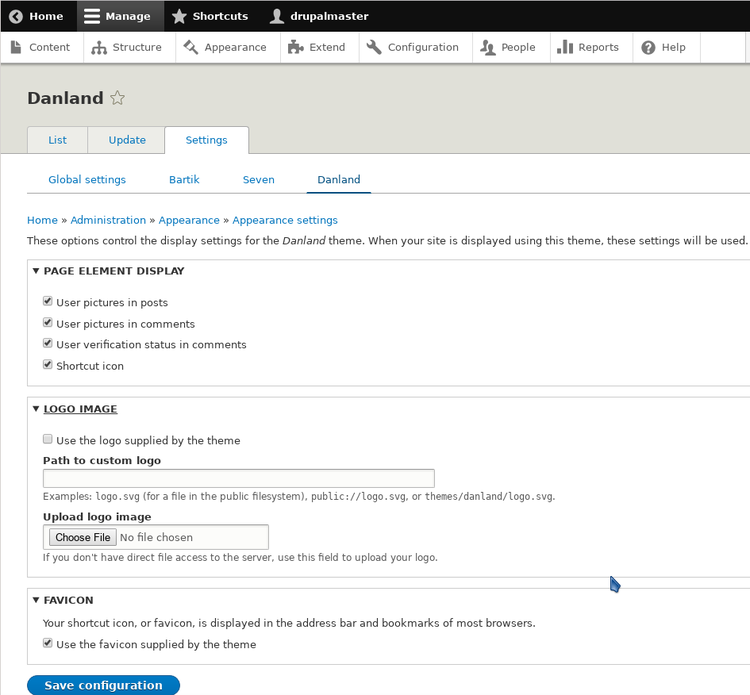Open the Content menu item

pyautogui.click(x=42, y=47)
